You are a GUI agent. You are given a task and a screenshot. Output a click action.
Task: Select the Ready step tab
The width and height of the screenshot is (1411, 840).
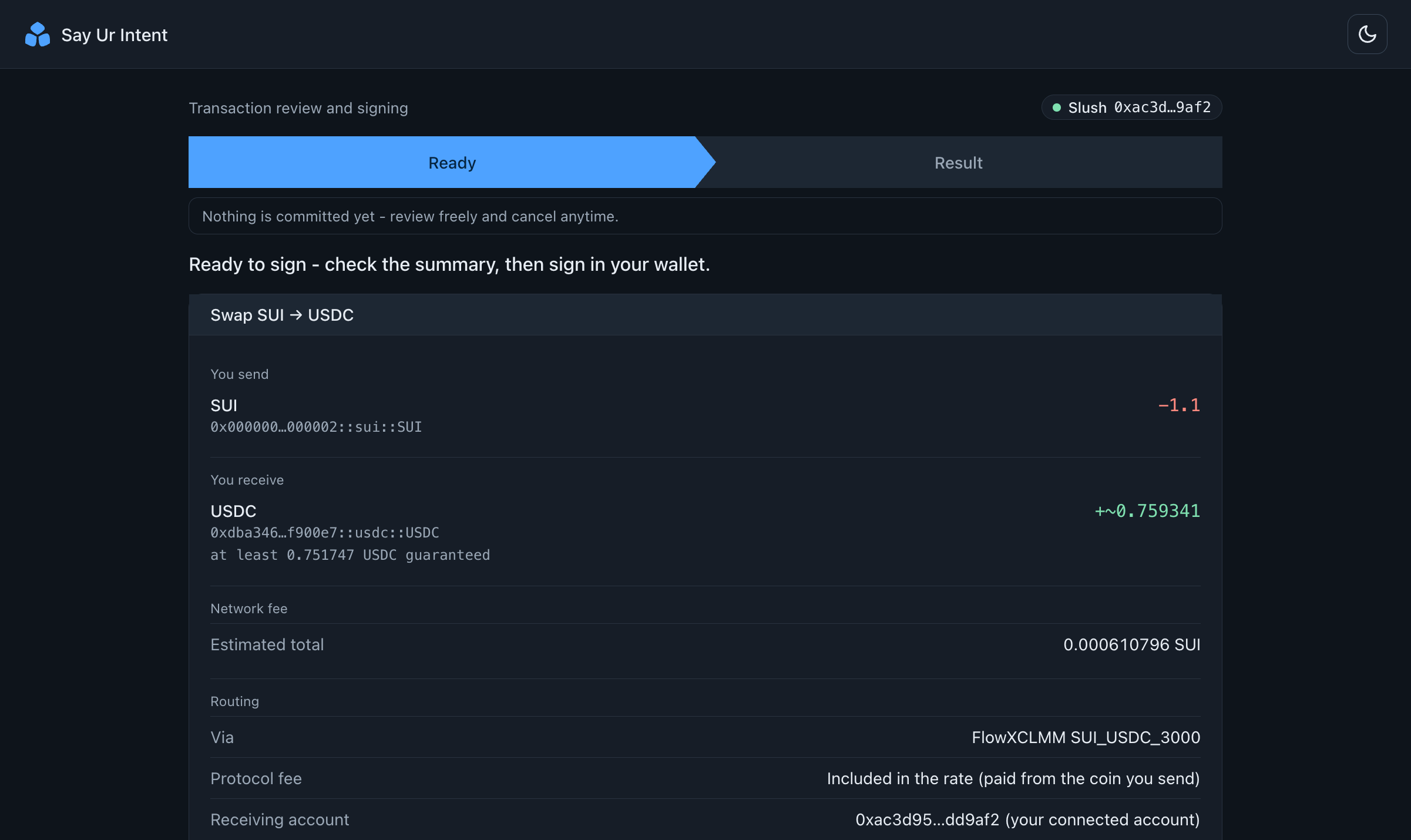(452, 162)
